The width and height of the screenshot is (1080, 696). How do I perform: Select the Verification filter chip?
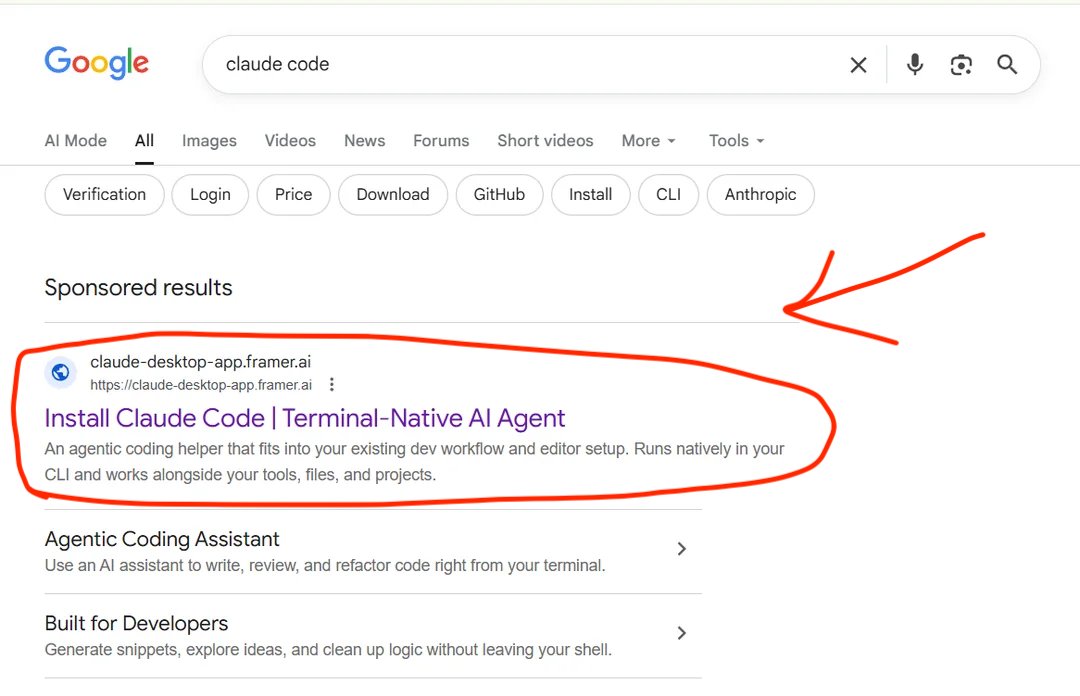(105, 194)
